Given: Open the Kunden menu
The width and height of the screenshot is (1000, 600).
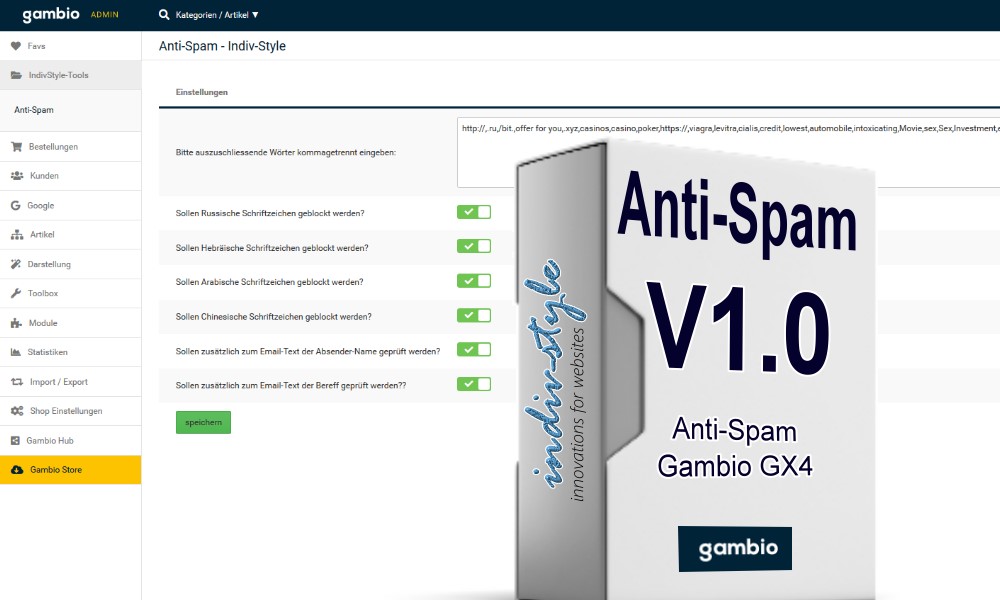Looking at the screenshot, I should [x=70, y=176].
